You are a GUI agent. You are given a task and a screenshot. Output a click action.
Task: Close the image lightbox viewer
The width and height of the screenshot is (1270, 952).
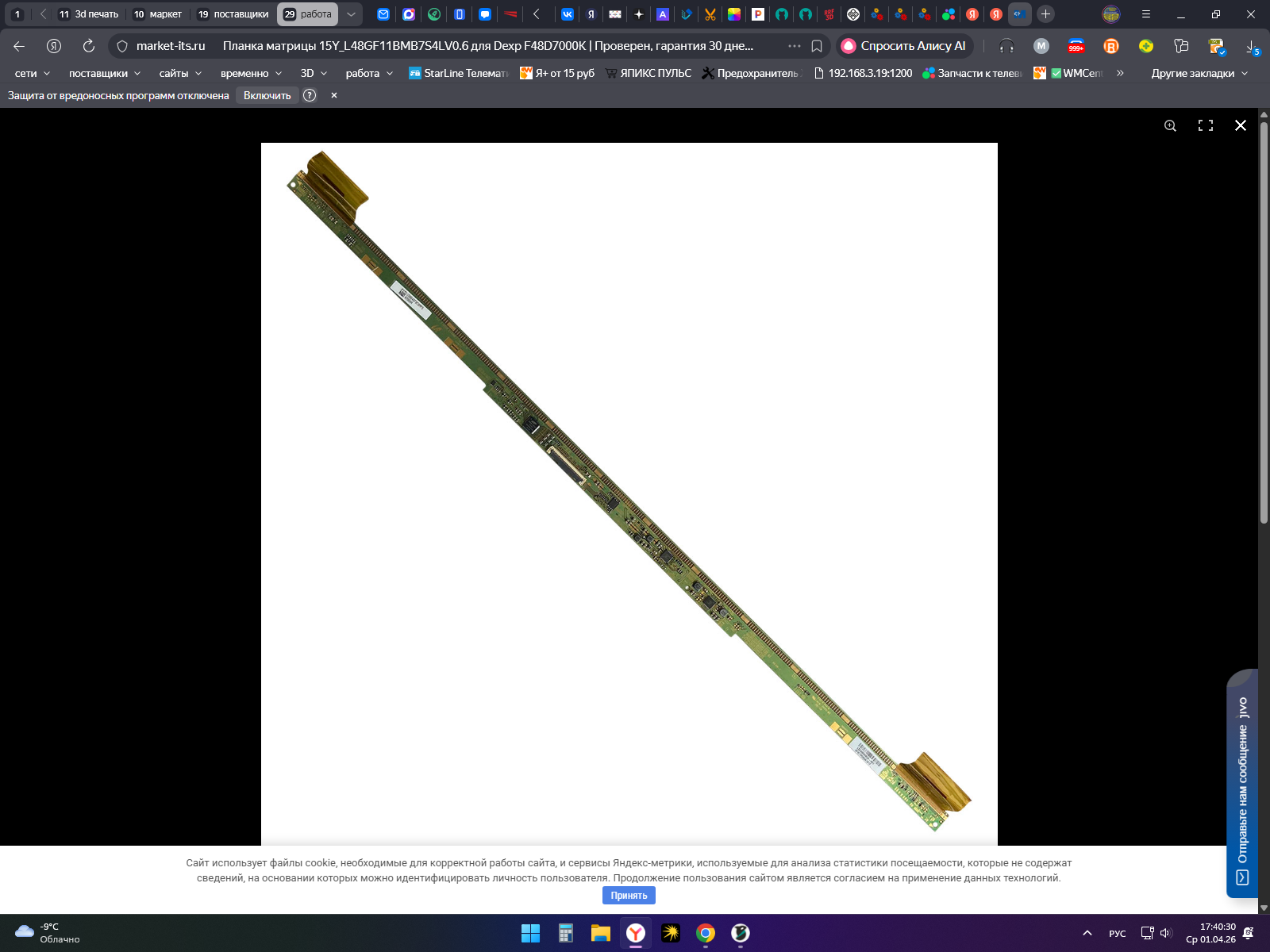[x=1241, y=125]
